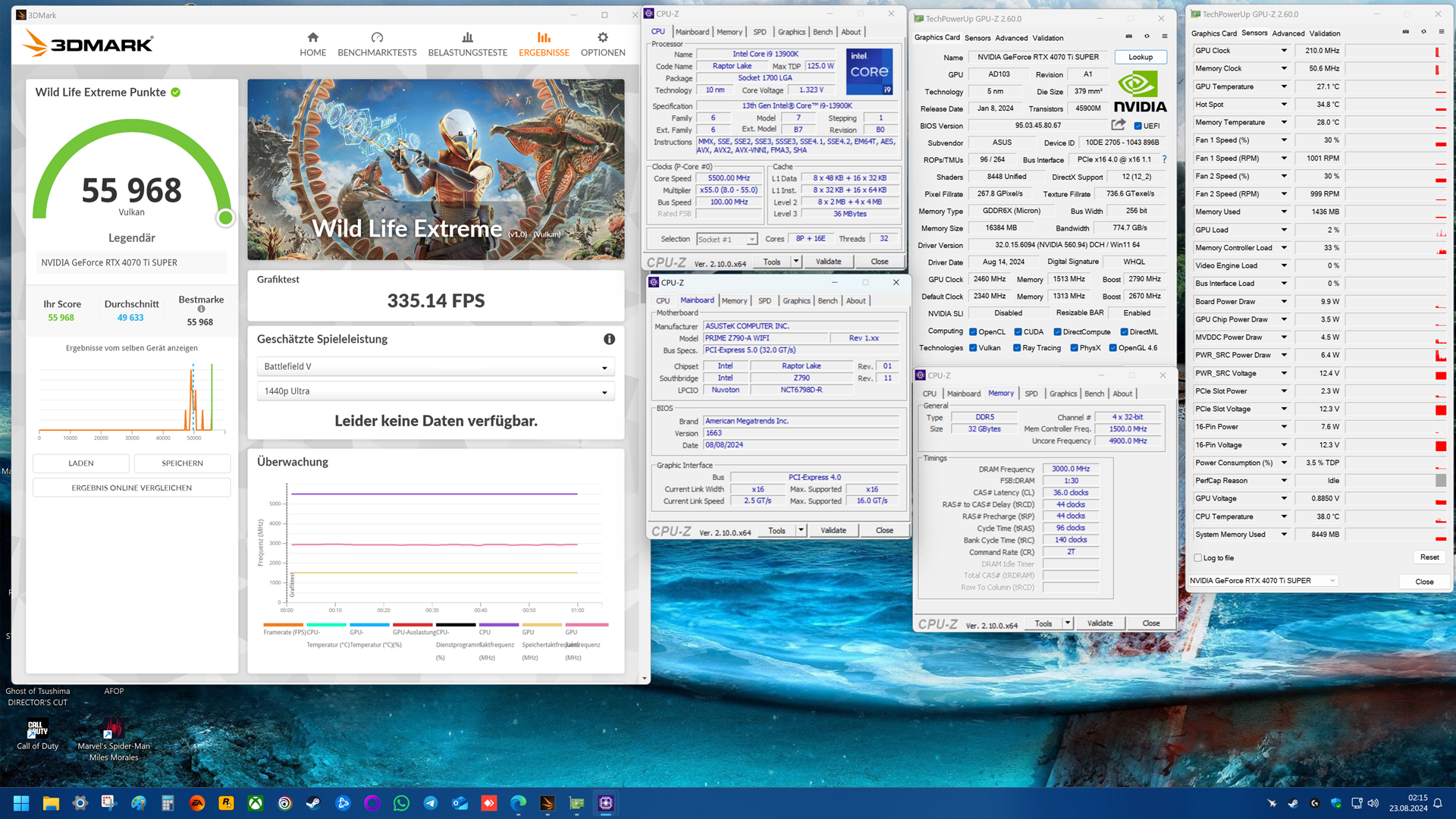Toggle DirectML checkbox
1456x819 pixels.
pos(1124,331)
